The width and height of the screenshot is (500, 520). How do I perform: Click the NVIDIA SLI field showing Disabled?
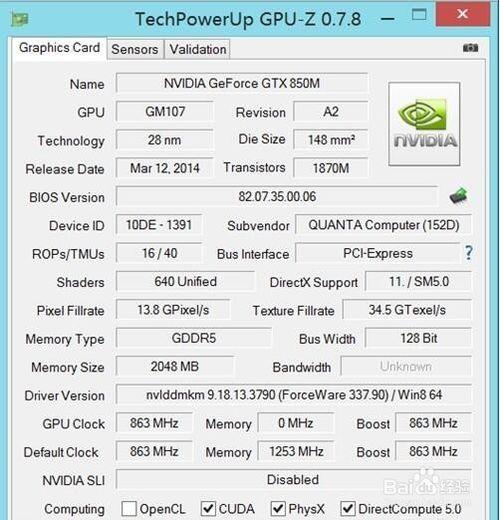point(294,480)
